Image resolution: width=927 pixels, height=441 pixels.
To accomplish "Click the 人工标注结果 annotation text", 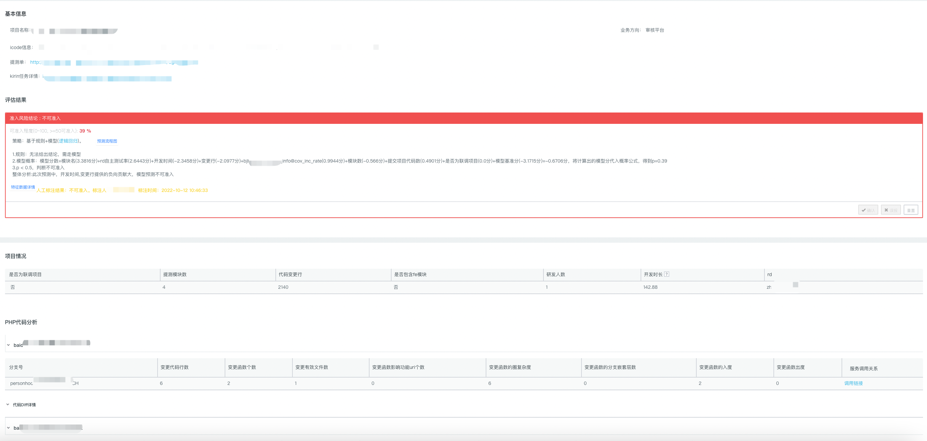I will [122, 190].
